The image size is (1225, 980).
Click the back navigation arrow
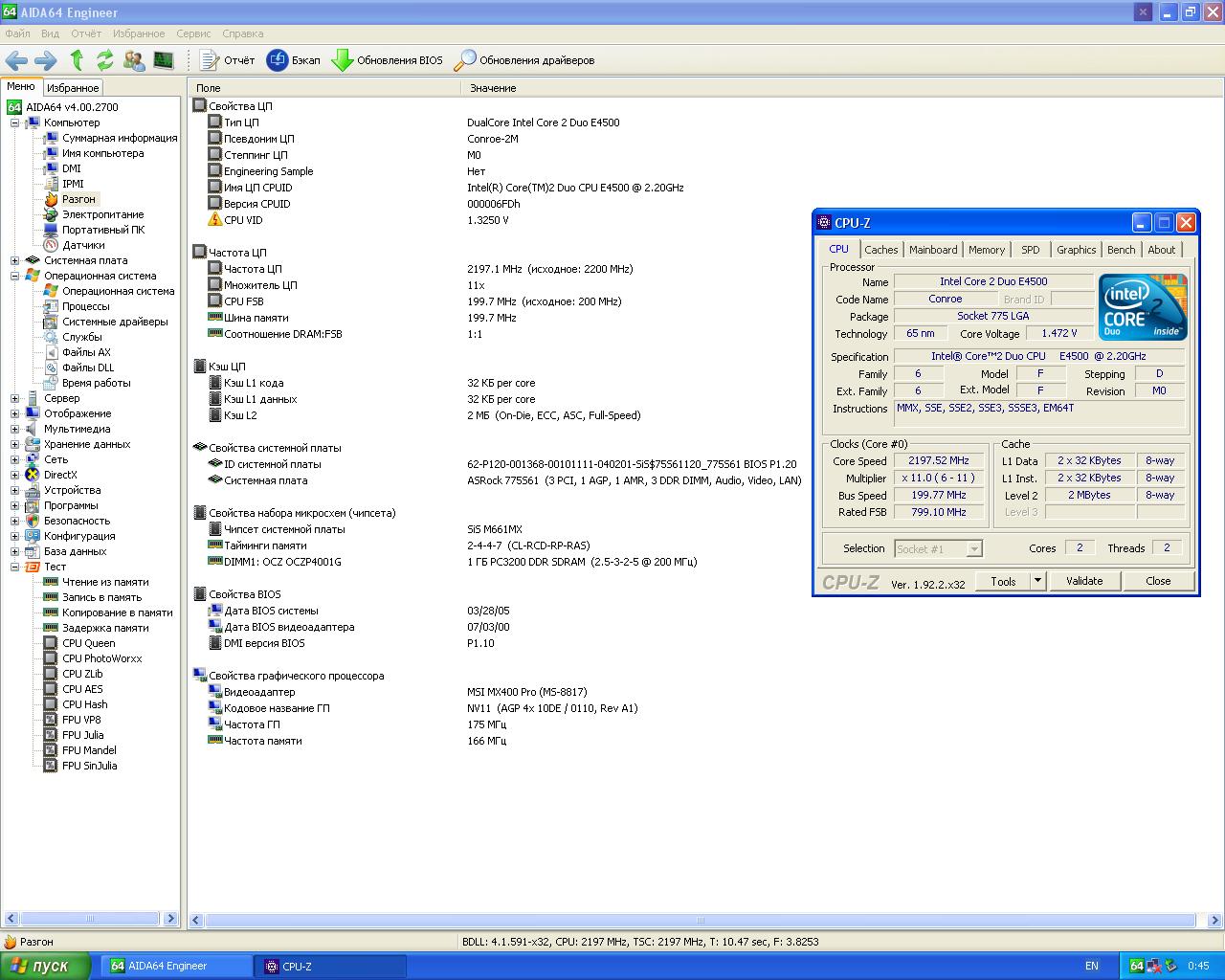point(16,60)
